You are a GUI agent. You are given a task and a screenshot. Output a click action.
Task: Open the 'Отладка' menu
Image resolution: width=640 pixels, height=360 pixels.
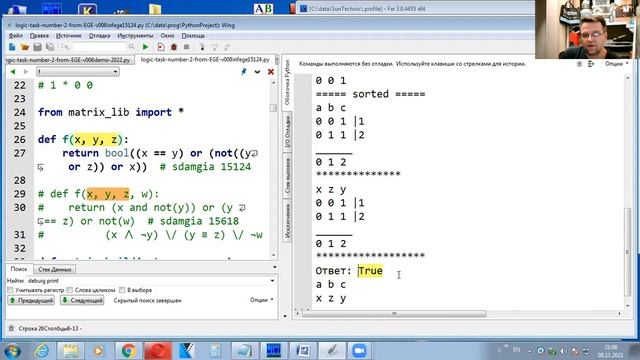pos(99,36)
